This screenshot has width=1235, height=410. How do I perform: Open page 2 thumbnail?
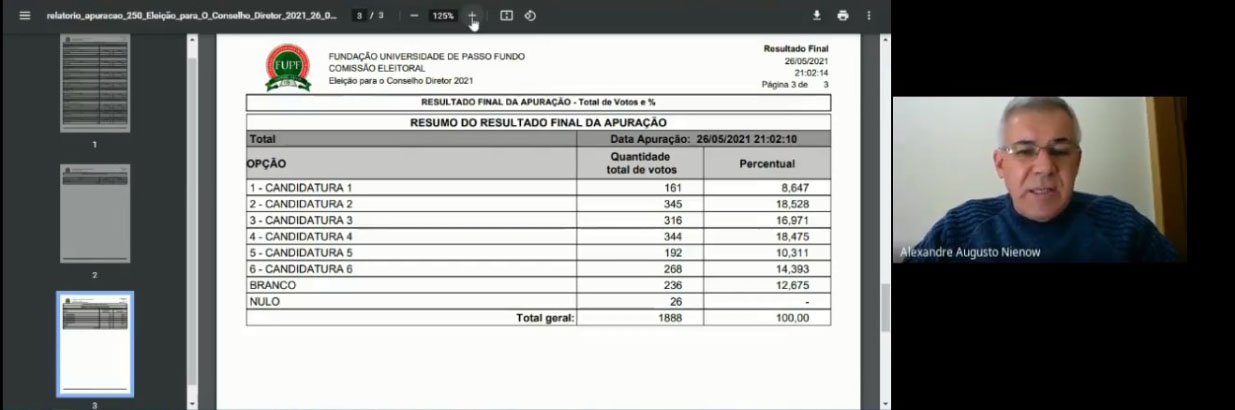click(95, 214)
